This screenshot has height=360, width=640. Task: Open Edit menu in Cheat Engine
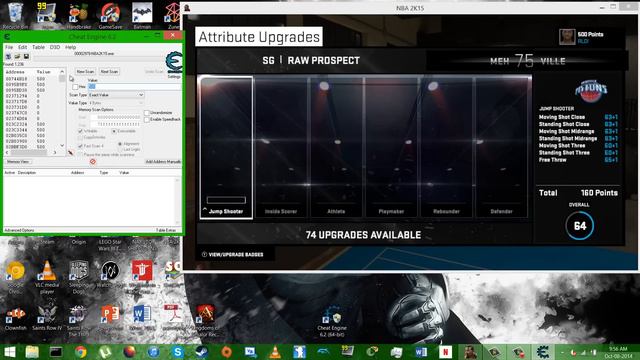22,47
